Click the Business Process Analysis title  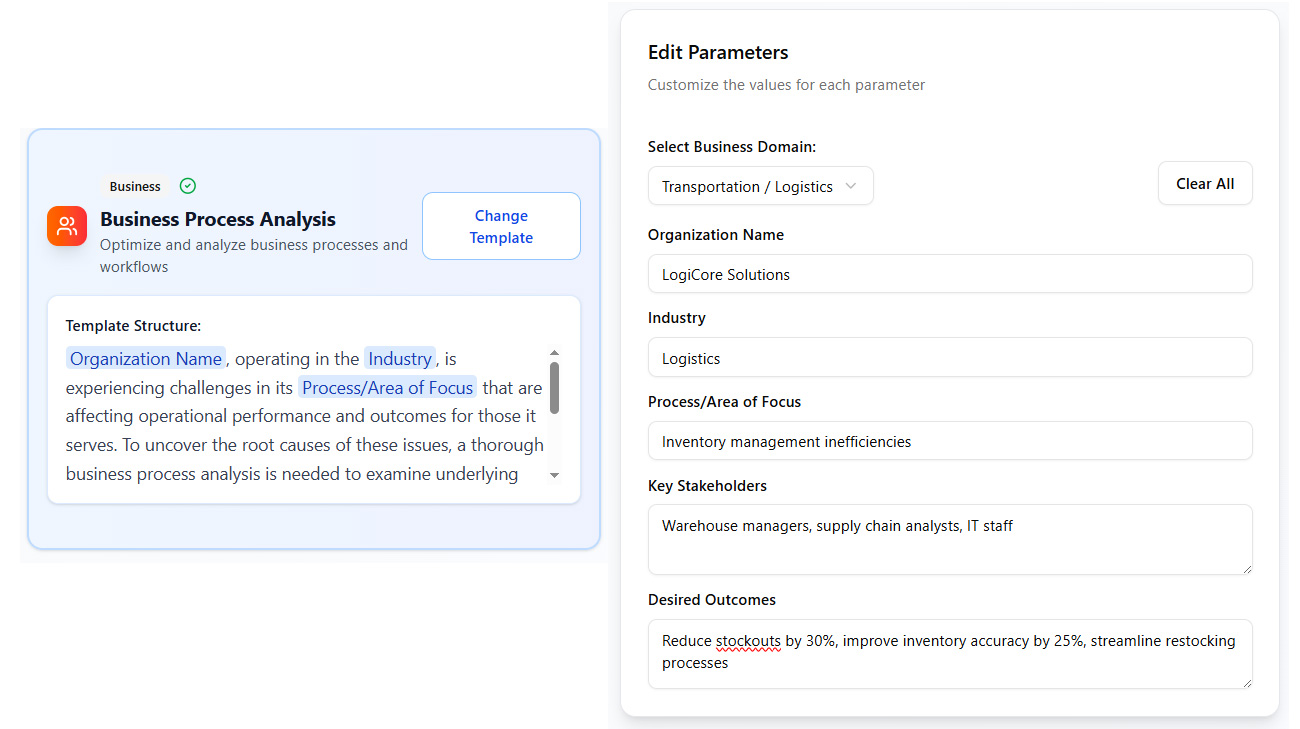coord(218,219)
